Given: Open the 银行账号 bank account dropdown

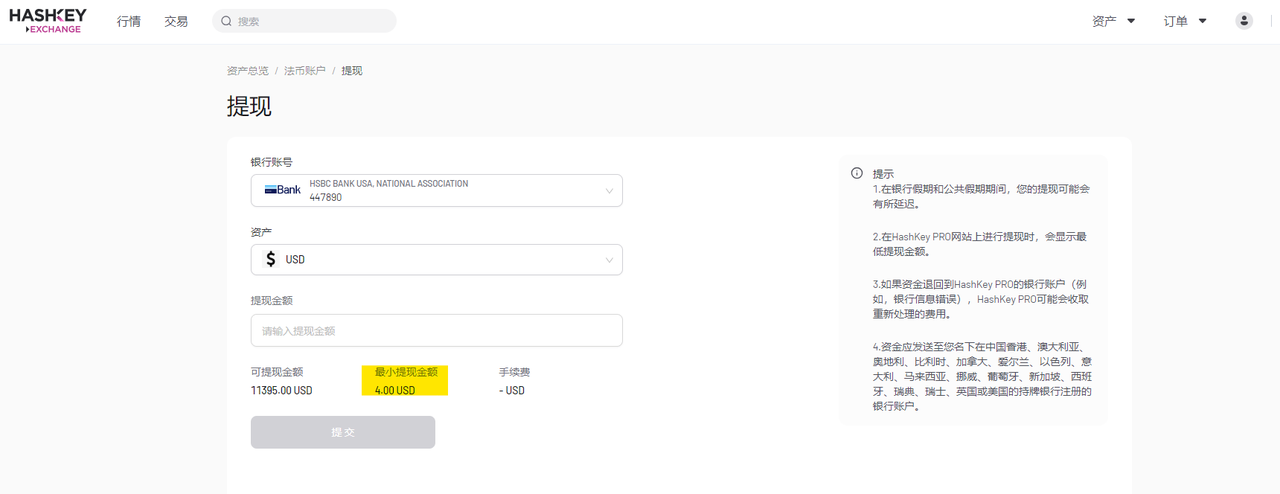Looking at the screenshot, I should (437, 190).
